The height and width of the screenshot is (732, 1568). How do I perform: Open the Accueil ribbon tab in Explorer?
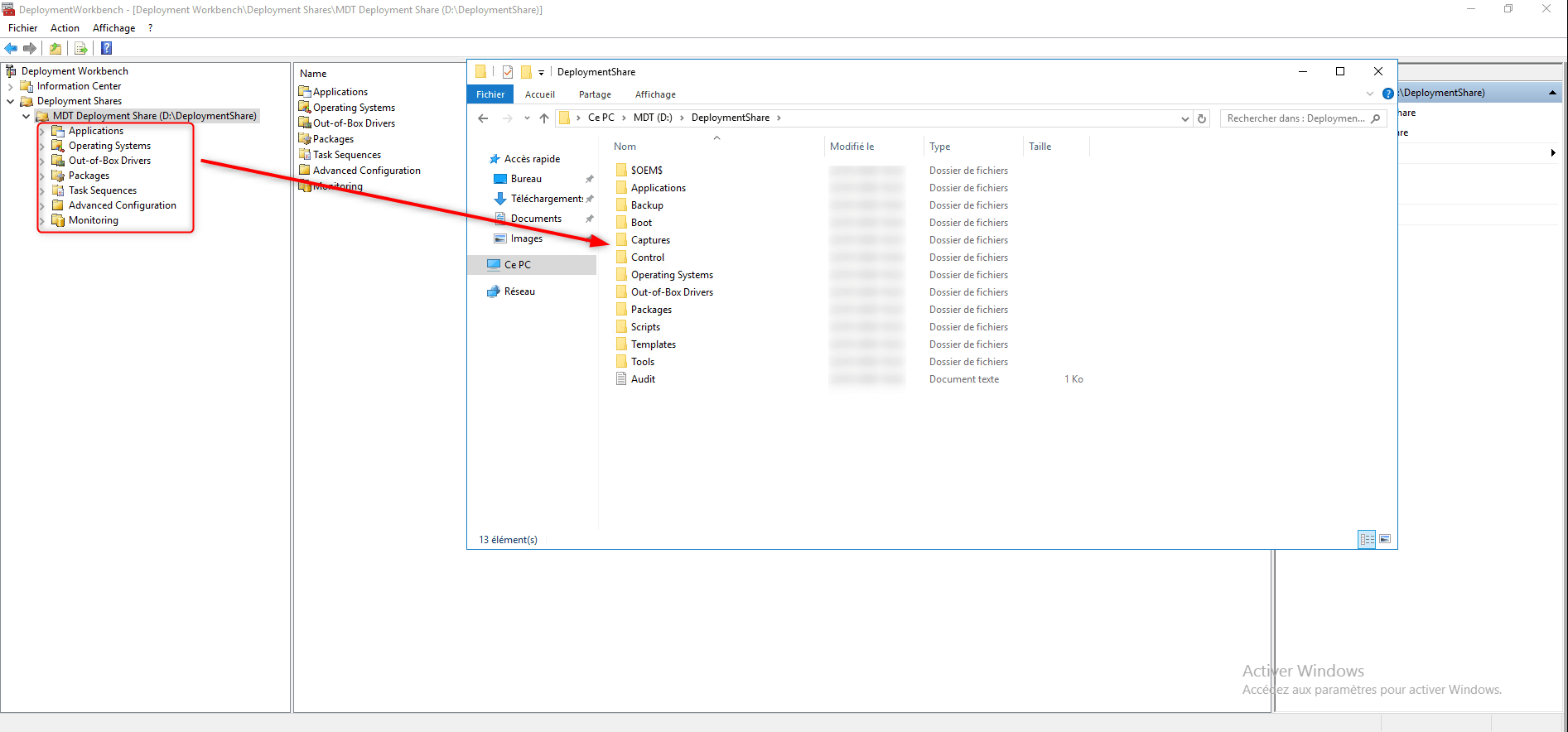[x=540, y=94]
